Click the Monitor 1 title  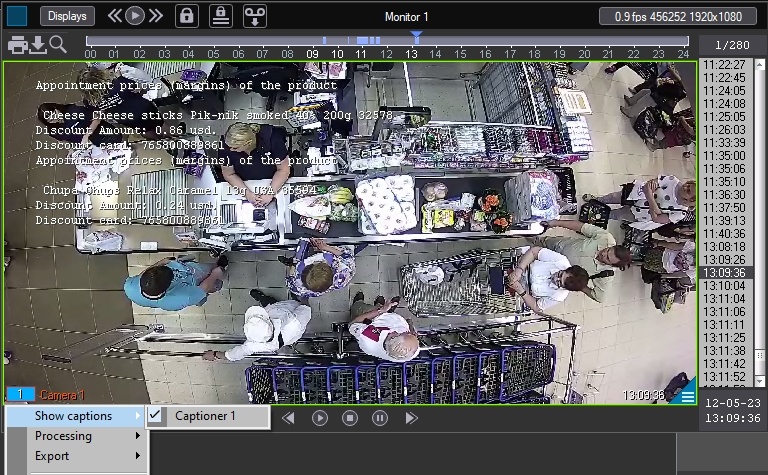(406, 17)
